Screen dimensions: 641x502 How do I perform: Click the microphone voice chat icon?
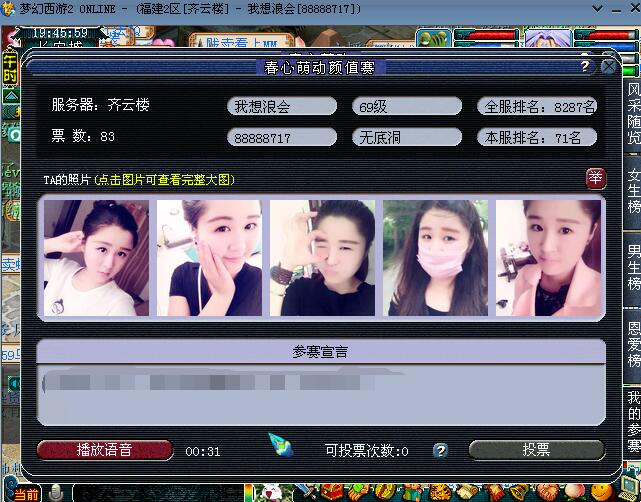[x=56, y=493]
